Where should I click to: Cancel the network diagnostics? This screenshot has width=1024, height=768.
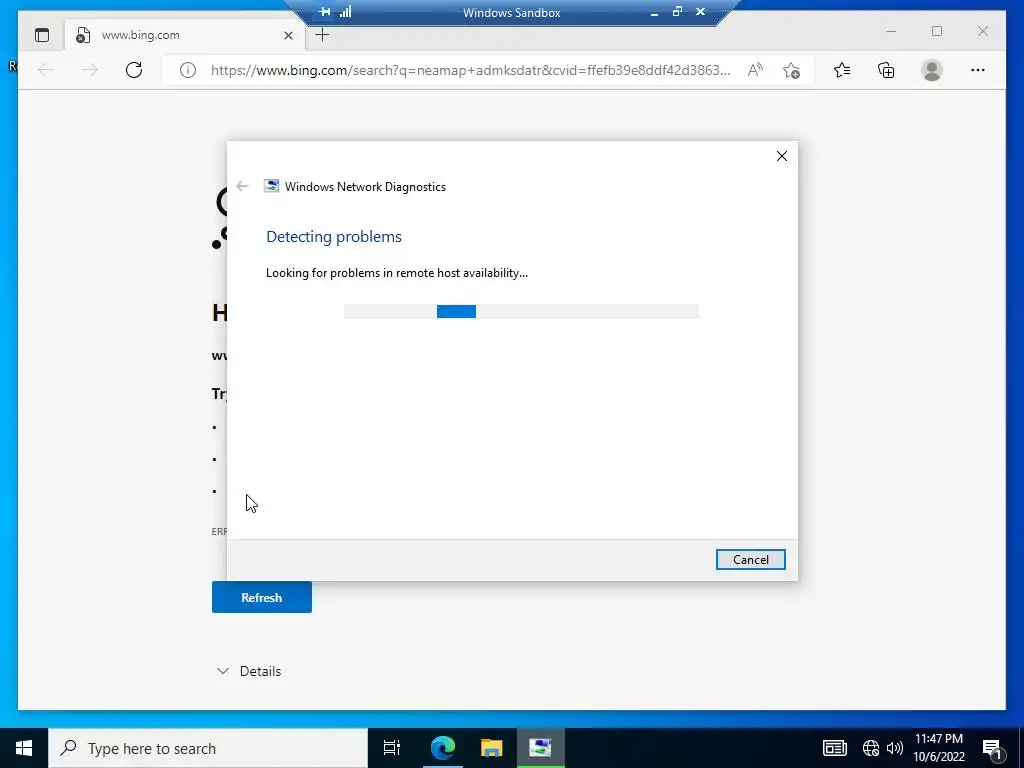pos(750,560)
